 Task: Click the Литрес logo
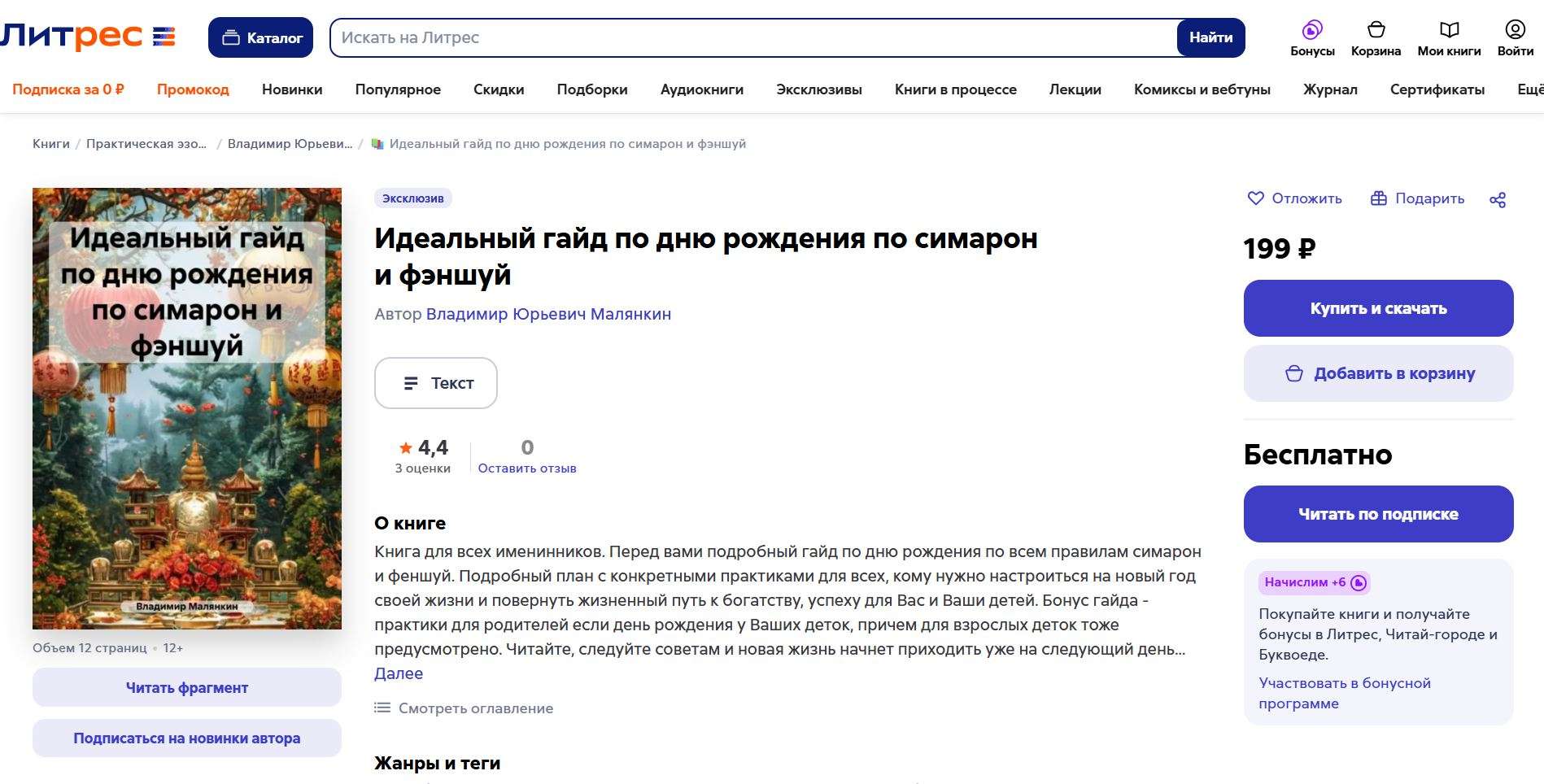point(88,37)
